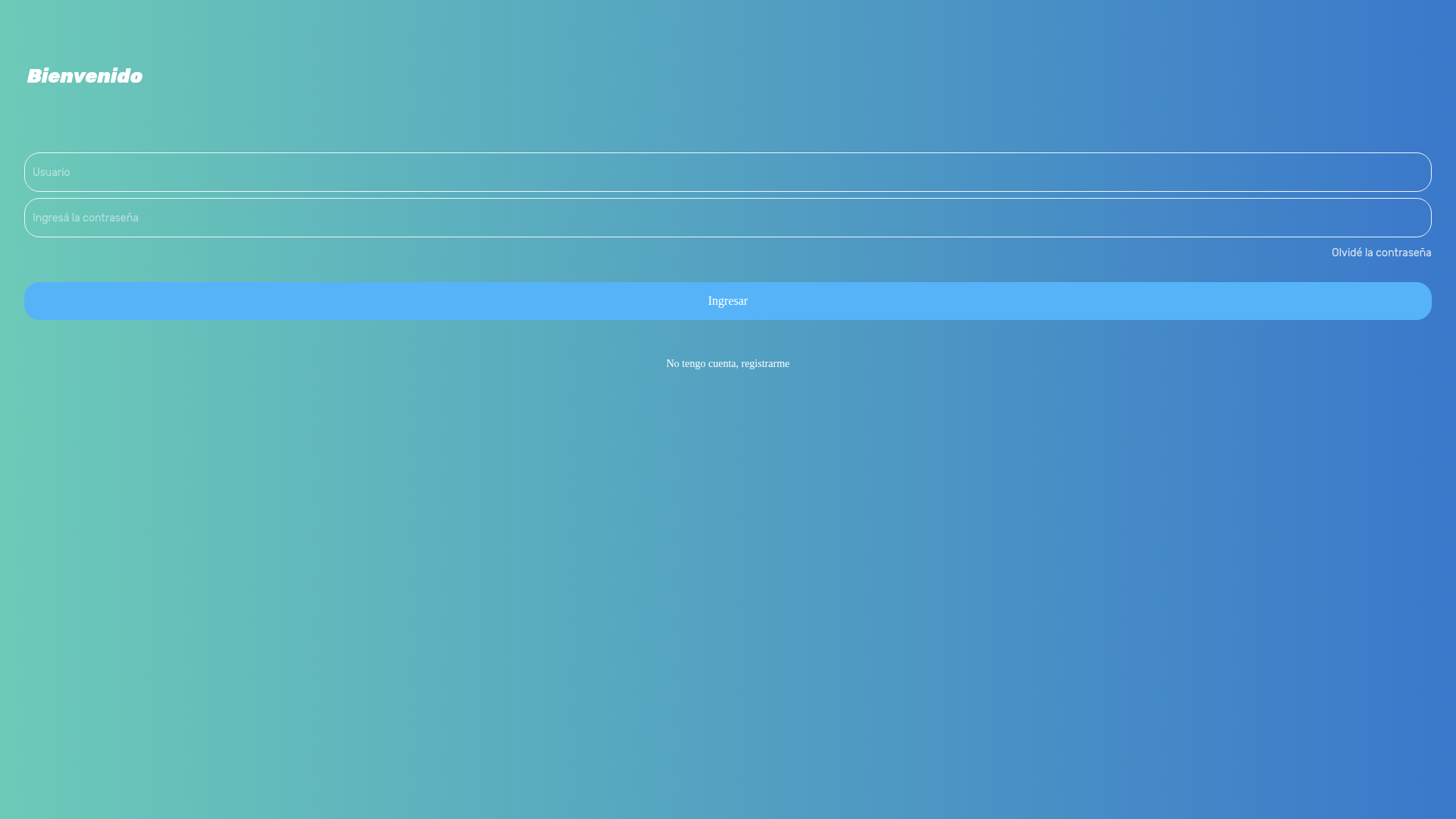Open 'No tengo cuenta, registrarme' link

click(728, 364)
